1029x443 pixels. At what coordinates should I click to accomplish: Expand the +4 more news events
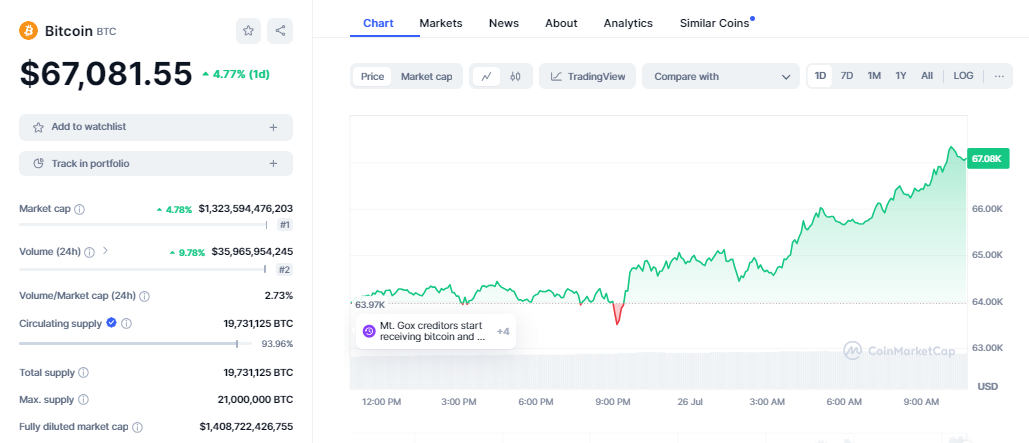tap(503, 332)
